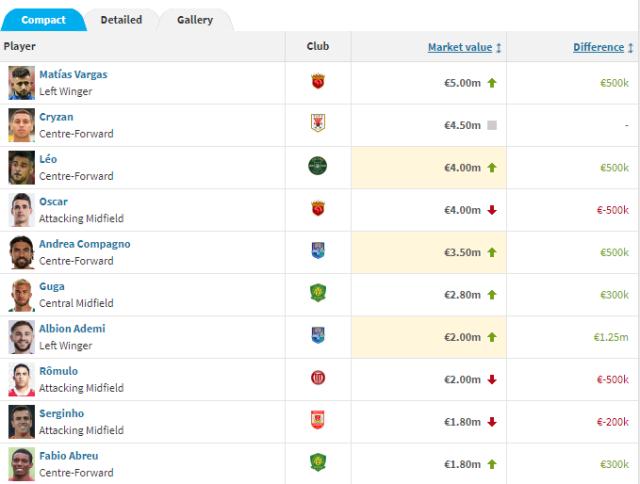The height and width of the screenshot is (484, 640).
Task: Open the green club badge beside Léo
Action: 318,166
